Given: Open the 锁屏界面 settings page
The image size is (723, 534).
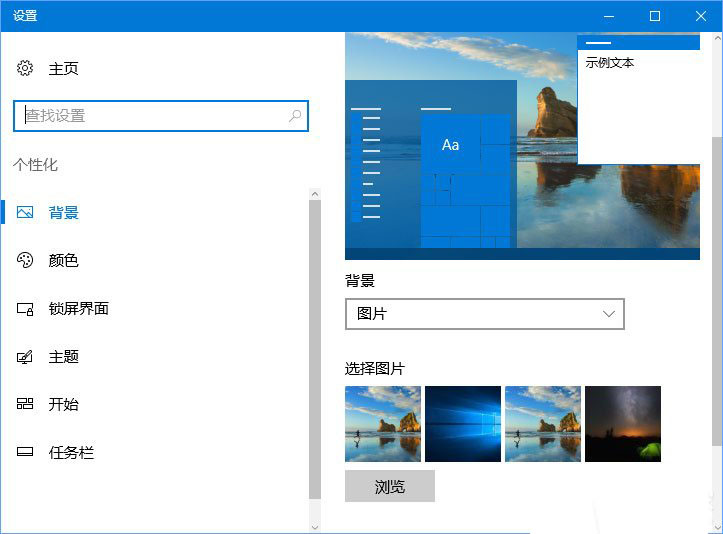Looking at the screenshot, I should (78, 309).
